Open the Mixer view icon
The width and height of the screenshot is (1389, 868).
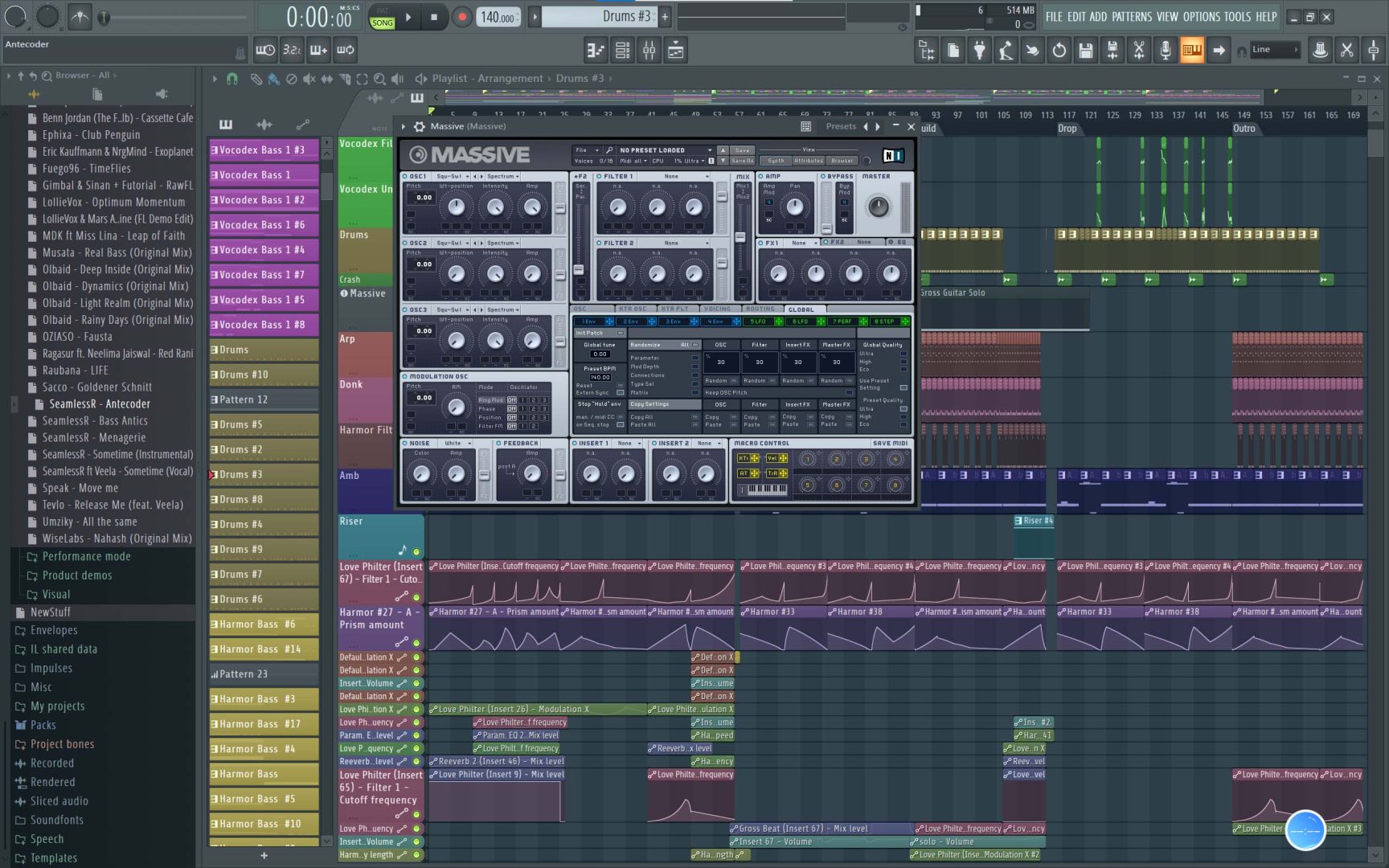(649, 51)
